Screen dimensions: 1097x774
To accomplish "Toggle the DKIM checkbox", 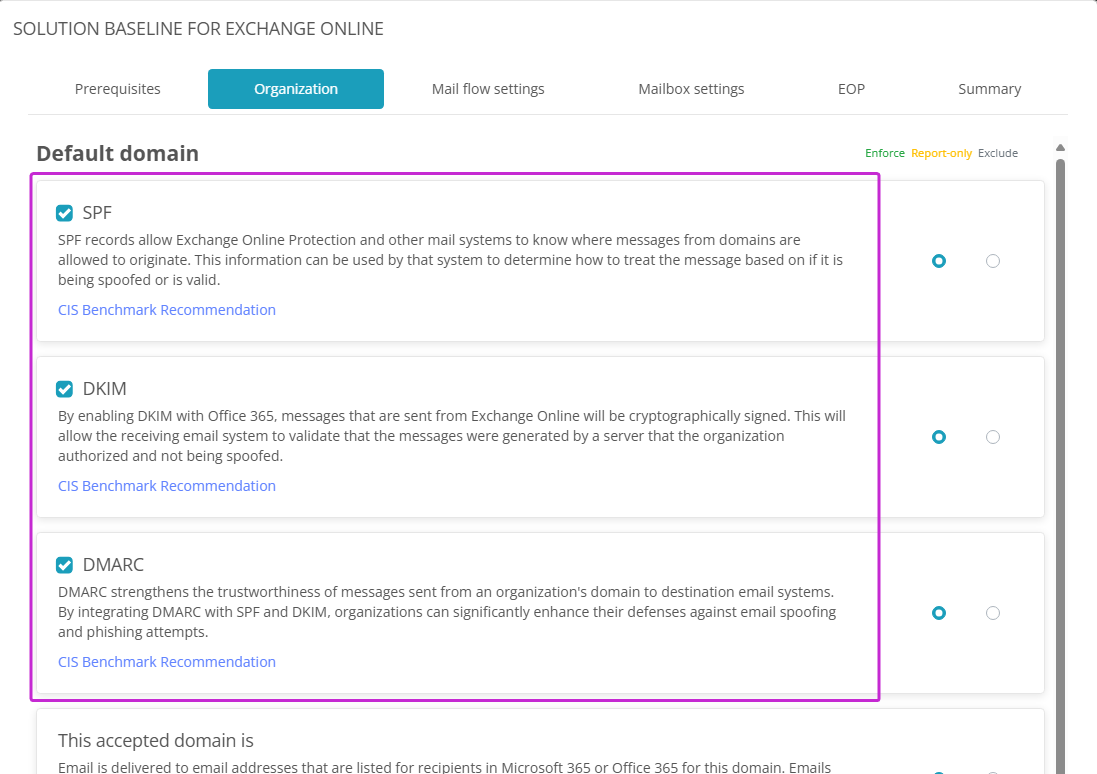I will pyautogui.click(x=65, y=389).
